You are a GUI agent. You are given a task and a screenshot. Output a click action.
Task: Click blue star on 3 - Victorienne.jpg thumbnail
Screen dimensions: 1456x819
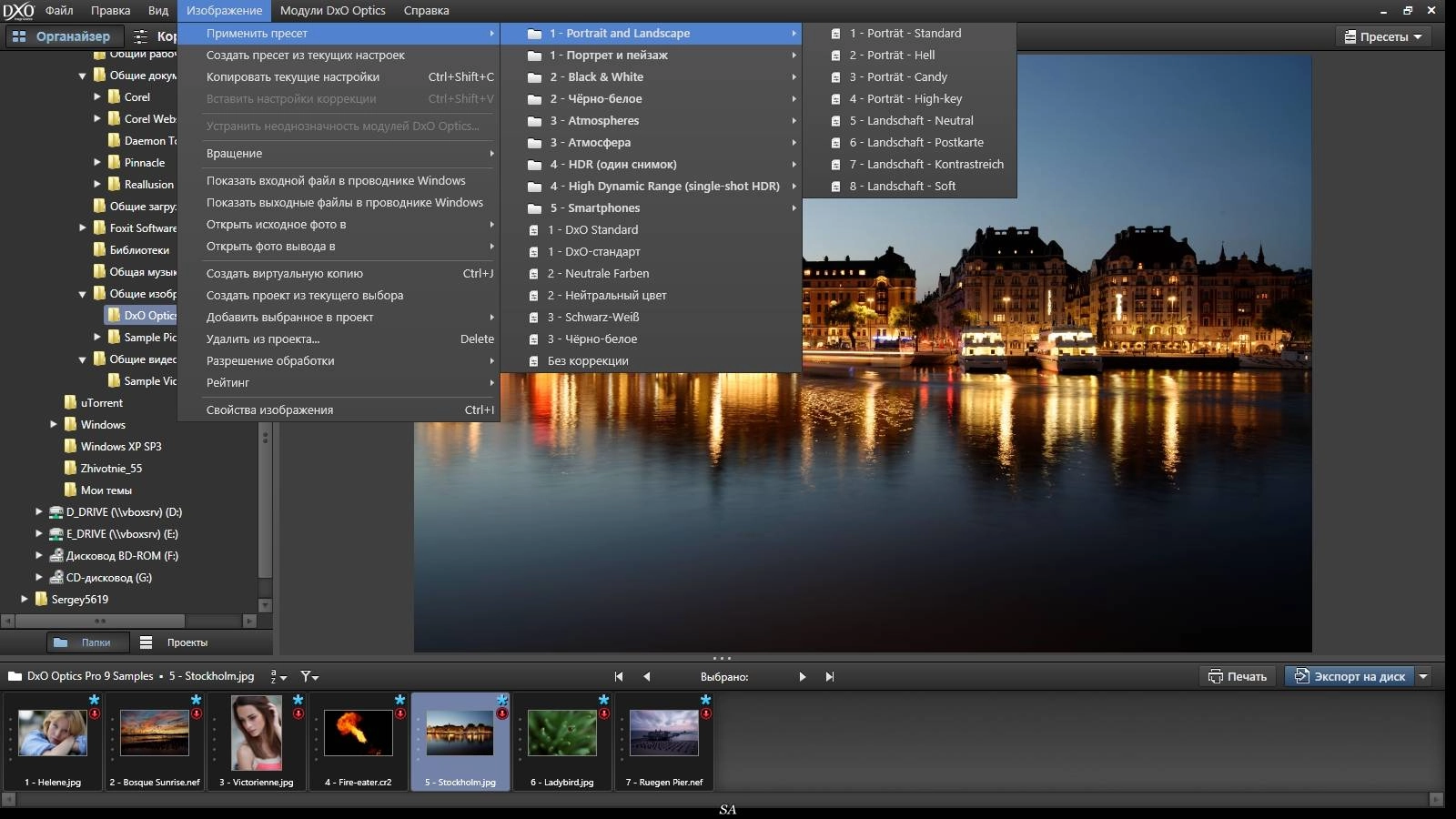298,699
